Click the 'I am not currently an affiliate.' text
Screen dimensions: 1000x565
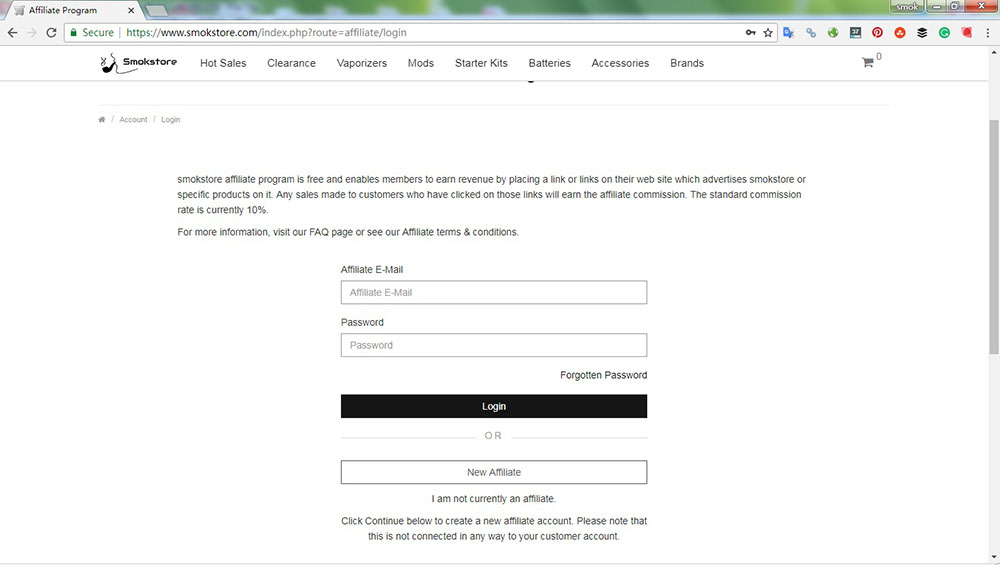pos(494,499)
